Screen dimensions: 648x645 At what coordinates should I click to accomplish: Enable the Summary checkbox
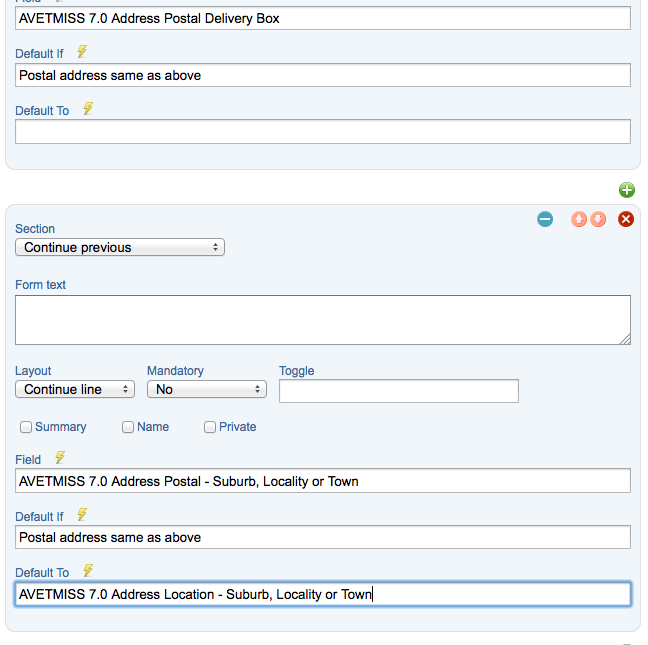pyautogui.click(x=26, y=427)
